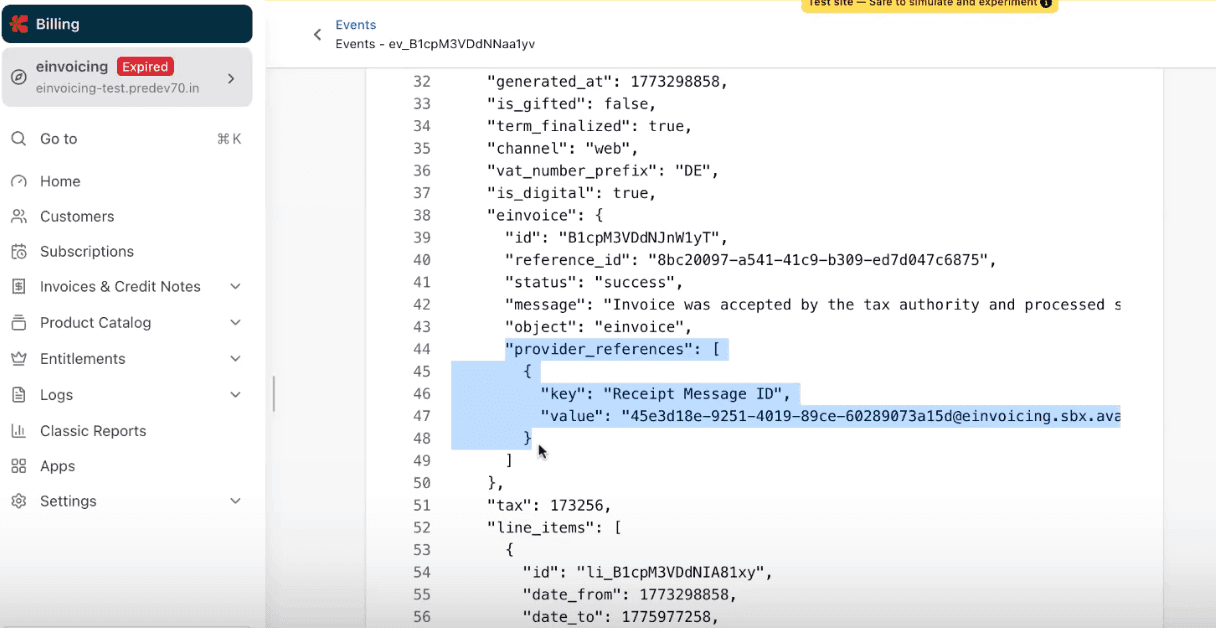Image resolution: width=1216 pixels, height=628 pixels.
Task: Open Customers via its people icon
Action: (x=19, y=216)
